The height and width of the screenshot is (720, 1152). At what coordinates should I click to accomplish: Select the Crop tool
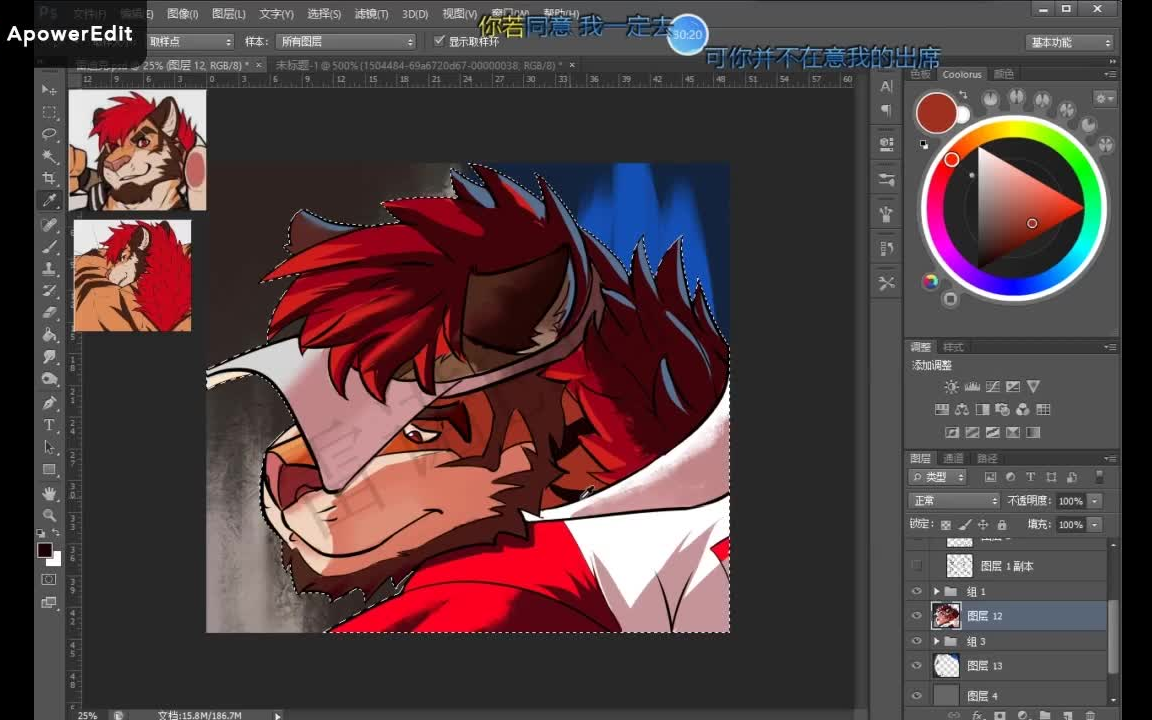click(49, 179)
